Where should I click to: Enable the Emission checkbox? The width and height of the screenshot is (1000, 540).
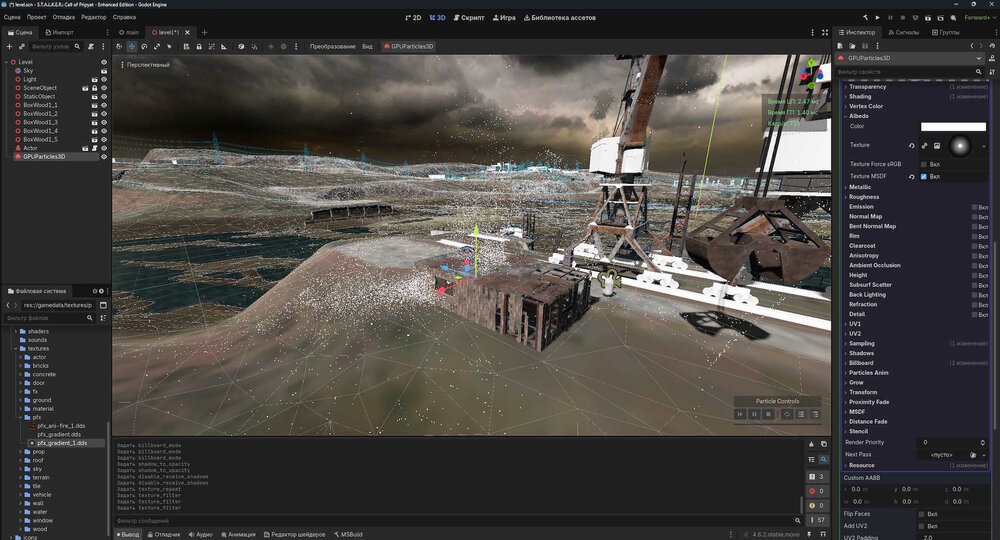point(974,207)
